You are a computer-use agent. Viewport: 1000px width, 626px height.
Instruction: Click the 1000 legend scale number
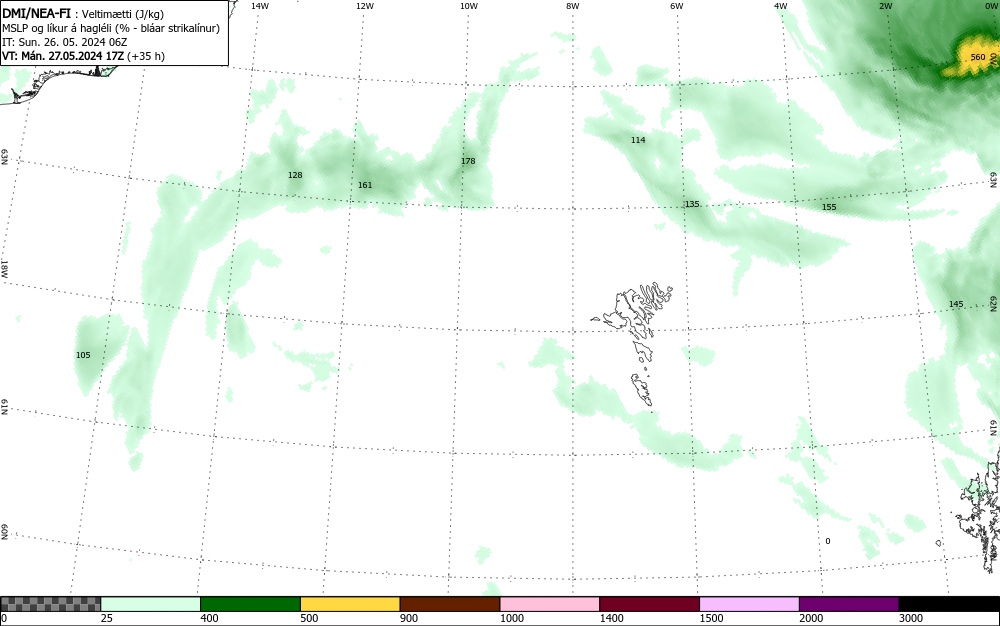click(x=511, y=618)
